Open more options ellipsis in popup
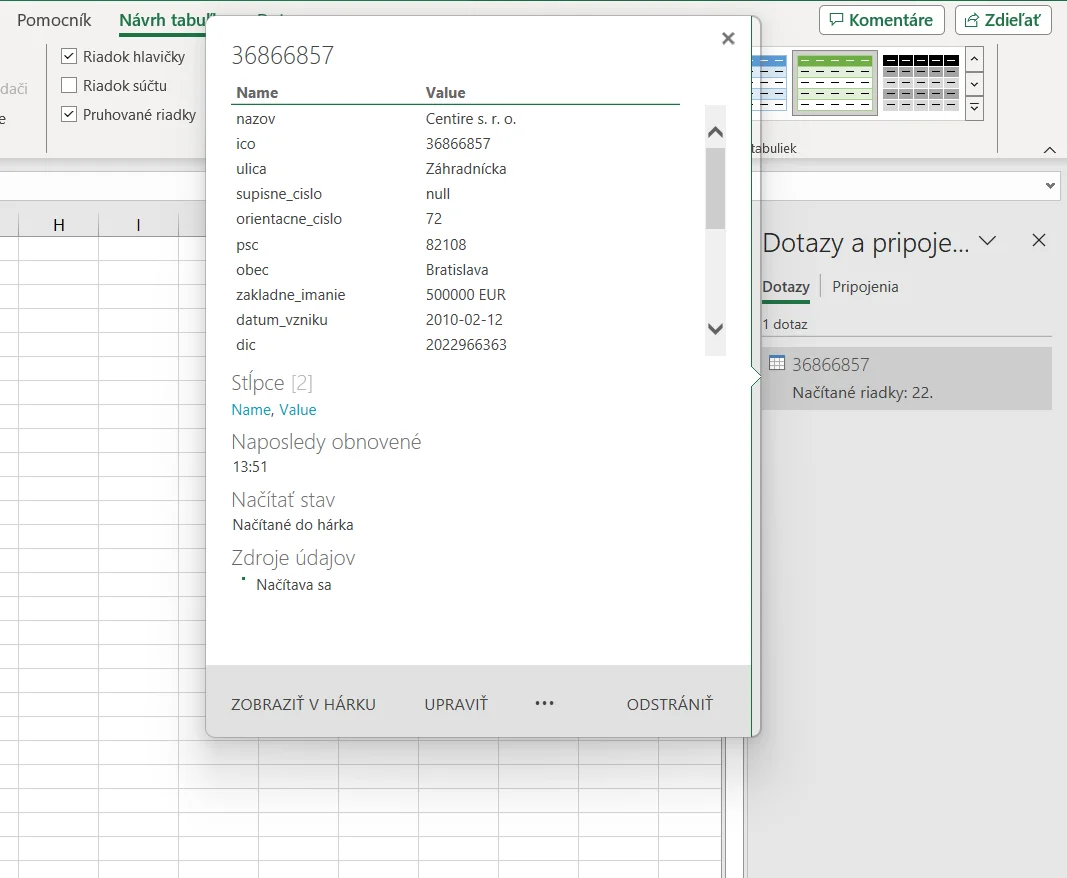The image size is (1067, 878). click(x=544, y=703)
